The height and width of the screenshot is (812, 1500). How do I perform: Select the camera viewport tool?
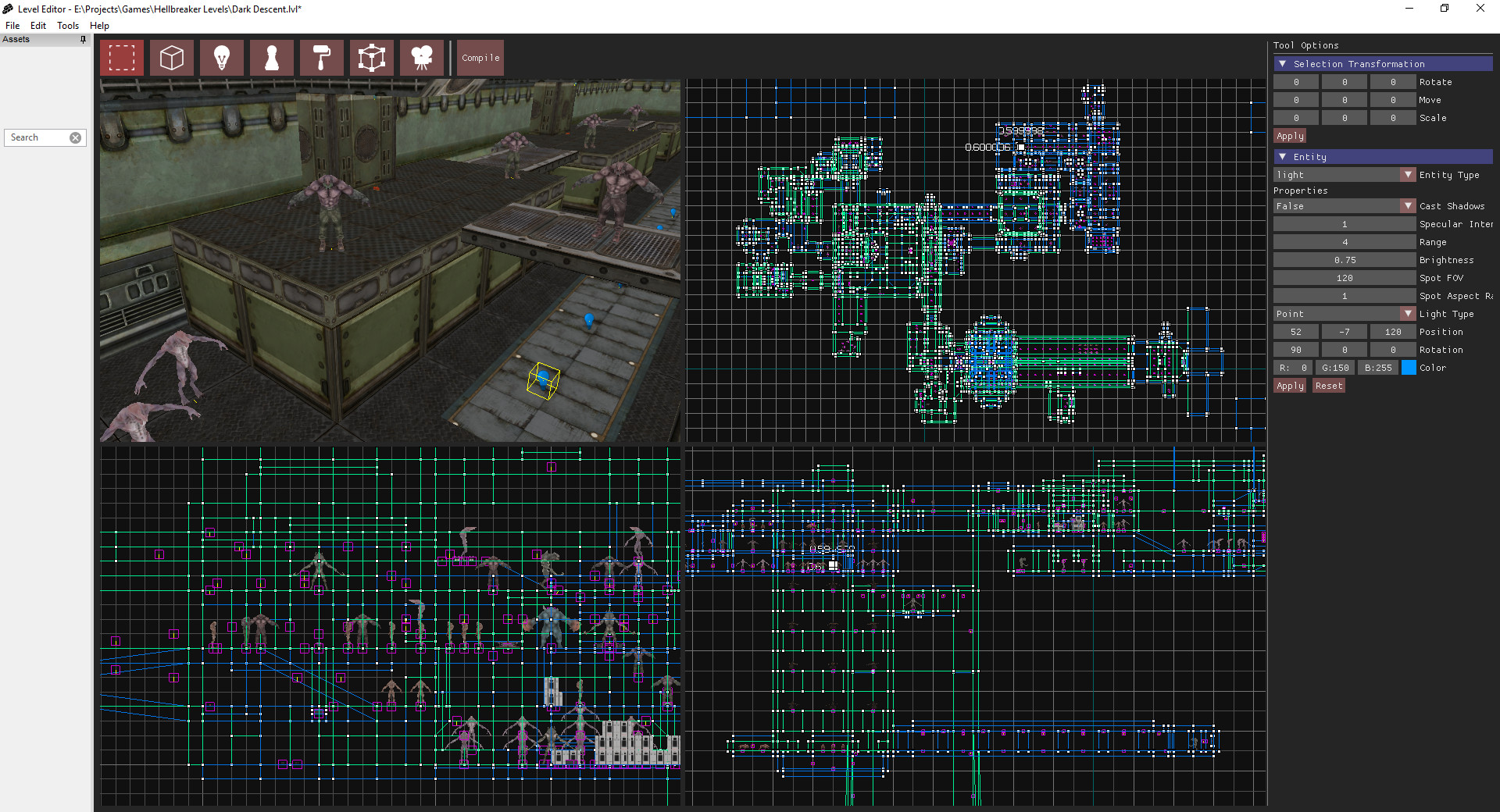coord(421,57)
